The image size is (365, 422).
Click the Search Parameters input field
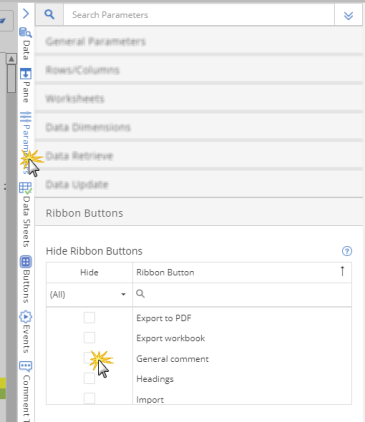[199, 15]
